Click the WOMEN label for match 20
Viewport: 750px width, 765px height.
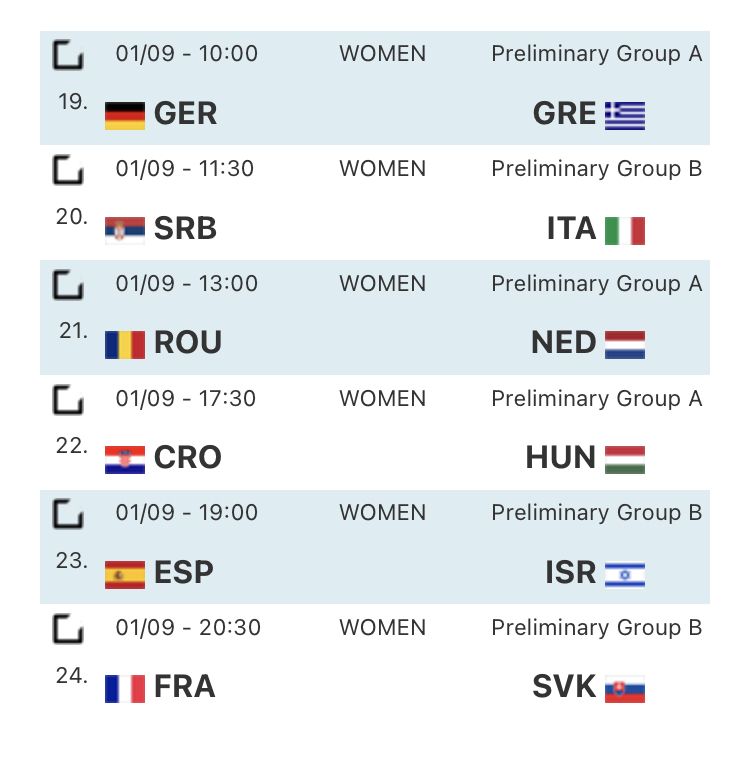tap(382, 168)
